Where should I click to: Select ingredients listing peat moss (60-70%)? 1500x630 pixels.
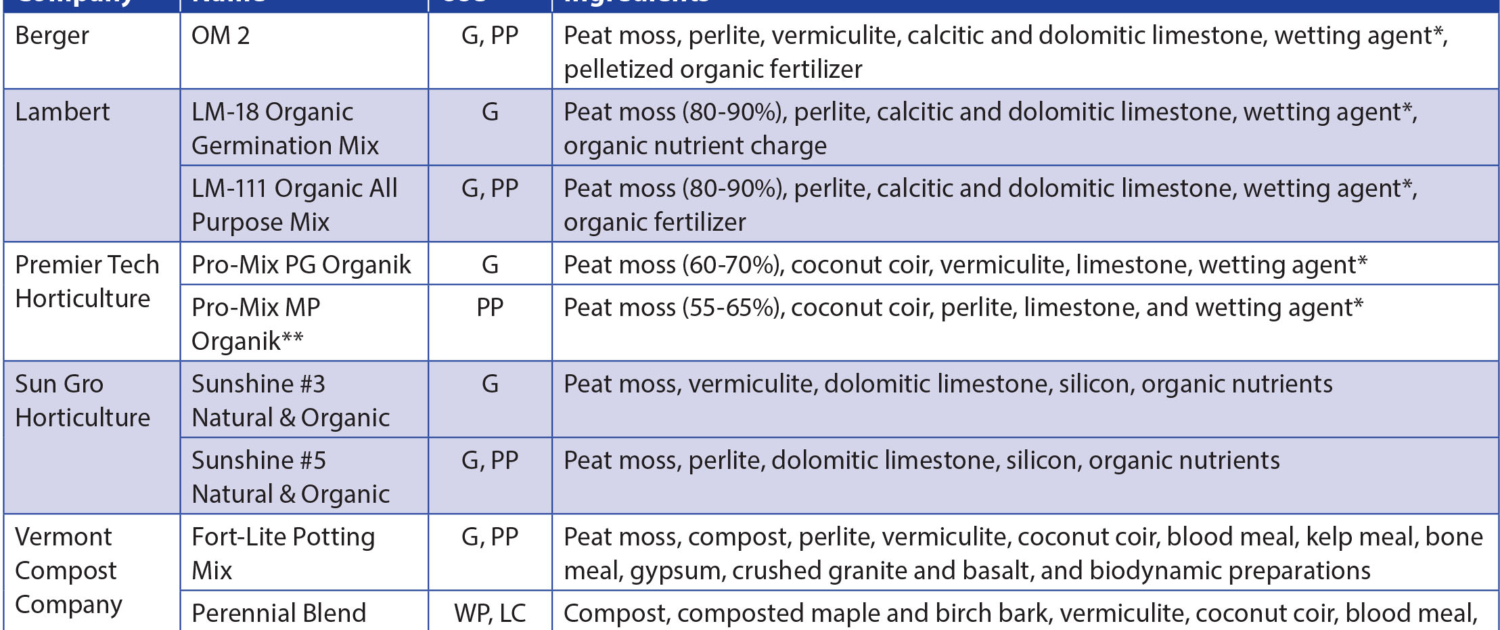[x=963, y=265]
